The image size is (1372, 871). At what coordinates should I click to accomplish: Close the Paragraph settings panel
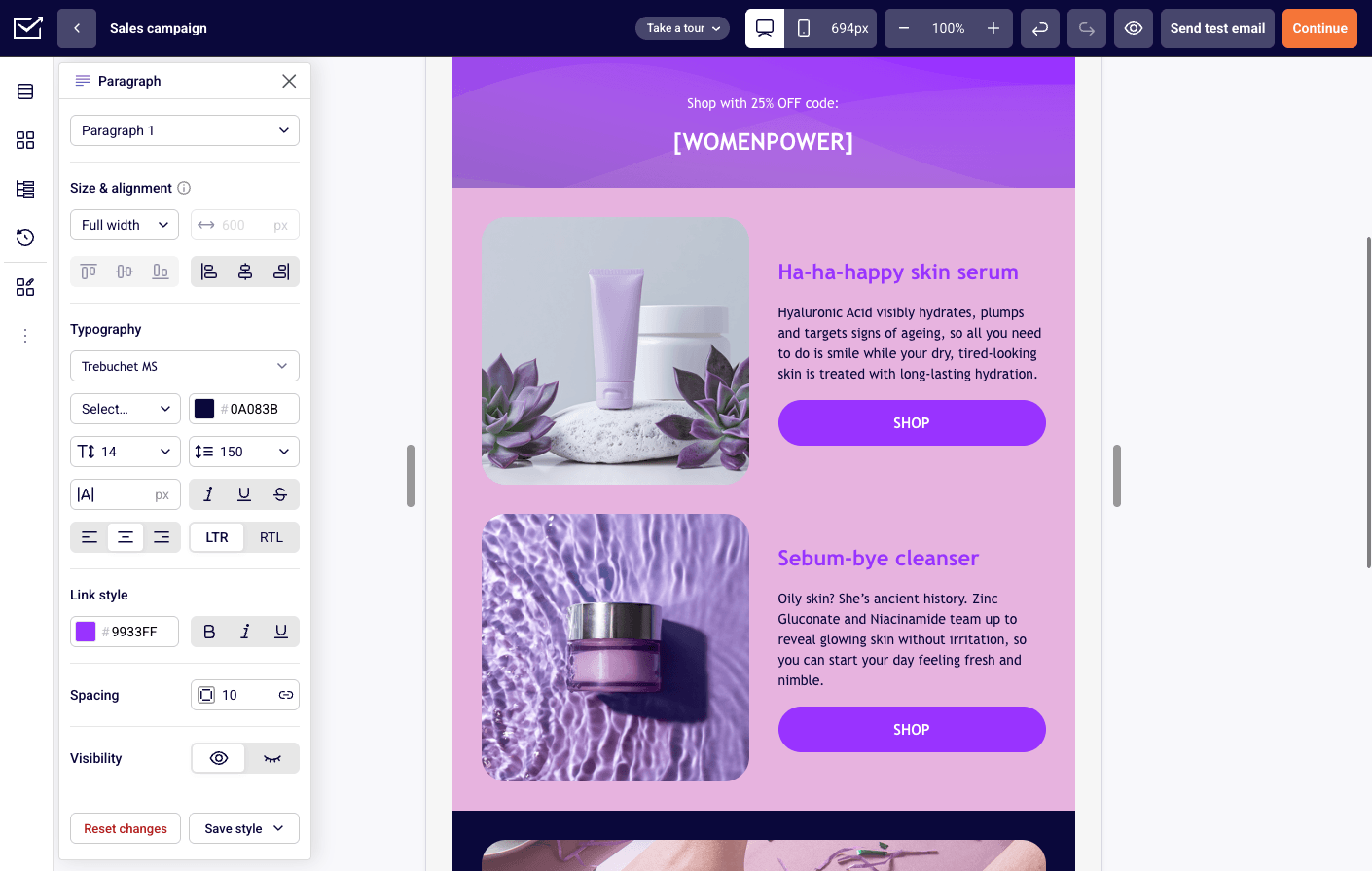click(x=289, y=81)
